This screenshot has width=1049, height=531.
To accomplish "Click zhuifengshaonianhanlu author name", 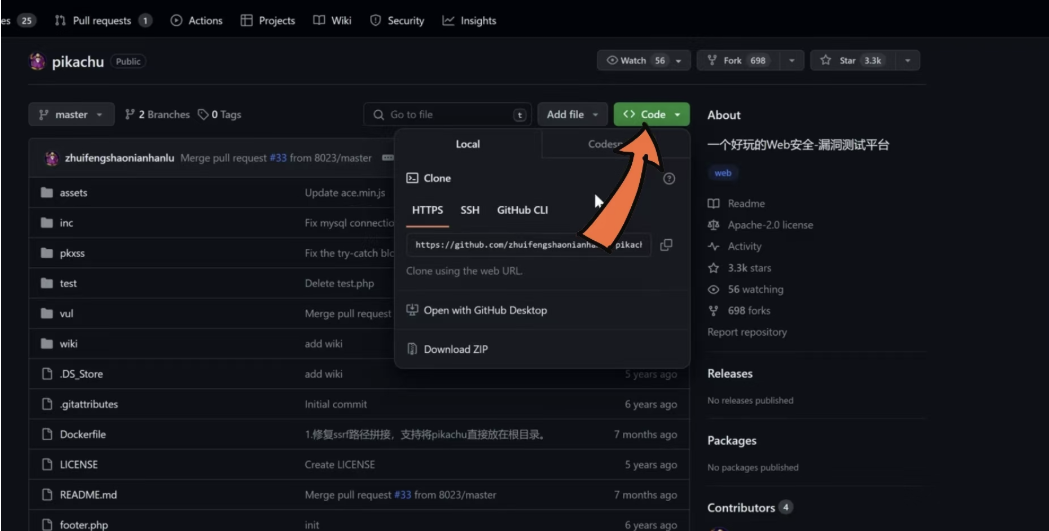I will click(120, 158).
